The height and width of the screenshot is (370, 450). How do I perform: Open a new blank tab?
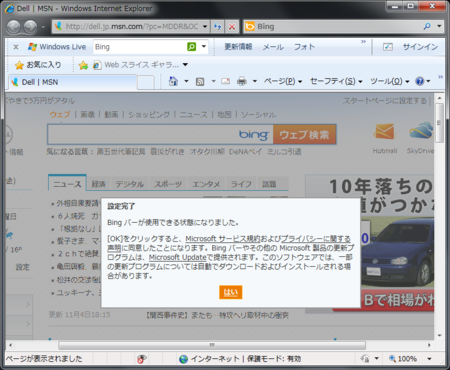(145, 82)
